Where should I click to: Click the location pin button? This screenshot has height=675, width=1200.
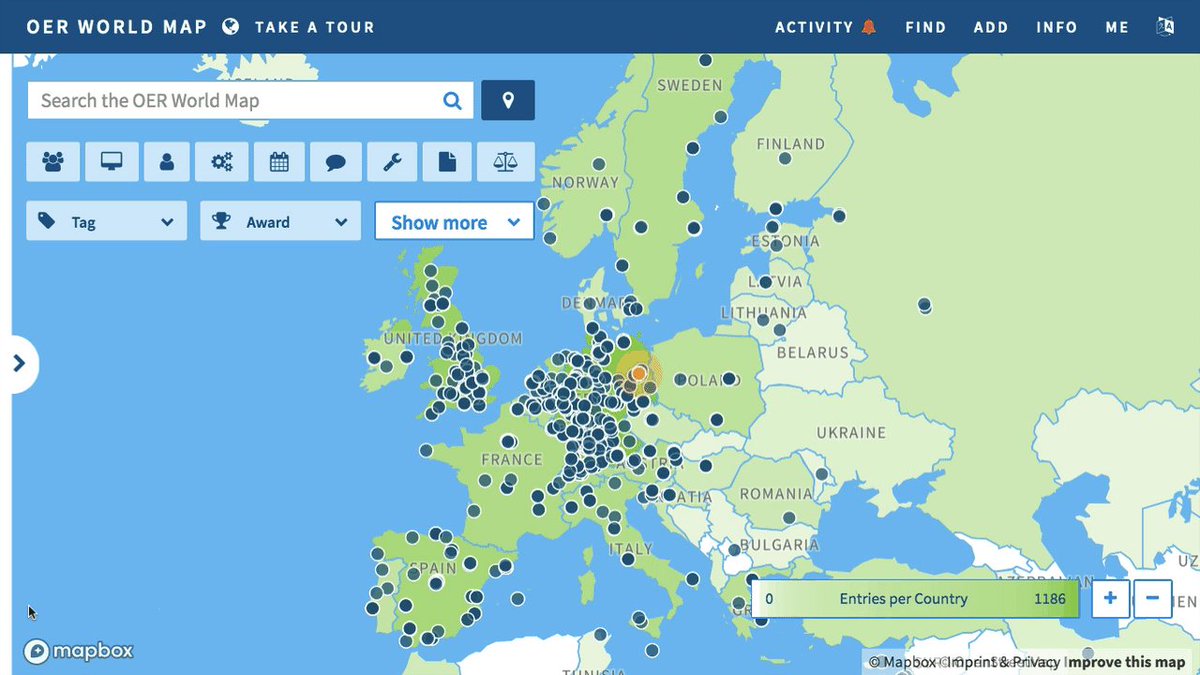tap(508, 100)
